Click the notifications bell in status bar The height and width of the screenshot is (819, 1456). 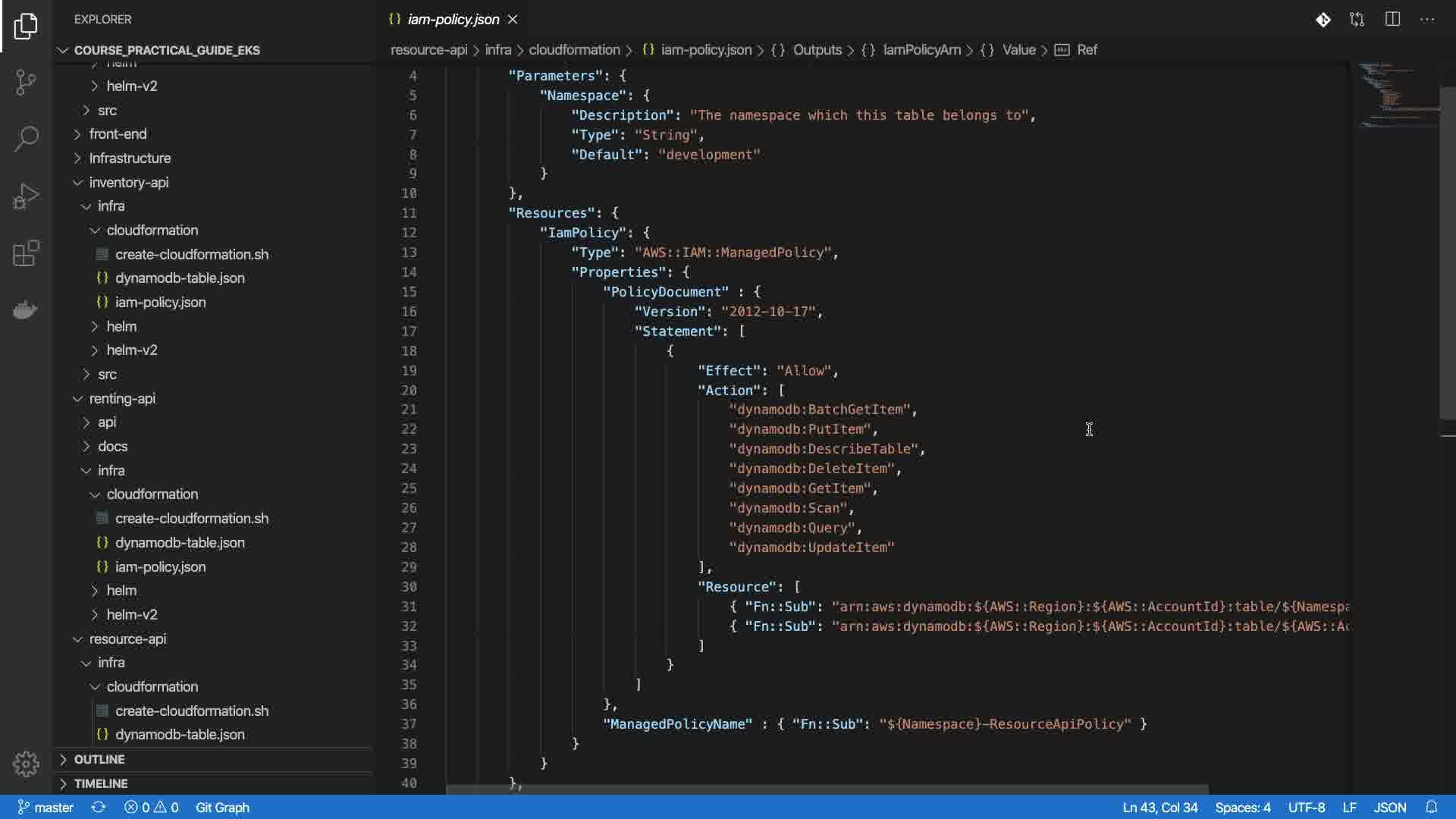pyautogui.click(x=1431, y=807)
